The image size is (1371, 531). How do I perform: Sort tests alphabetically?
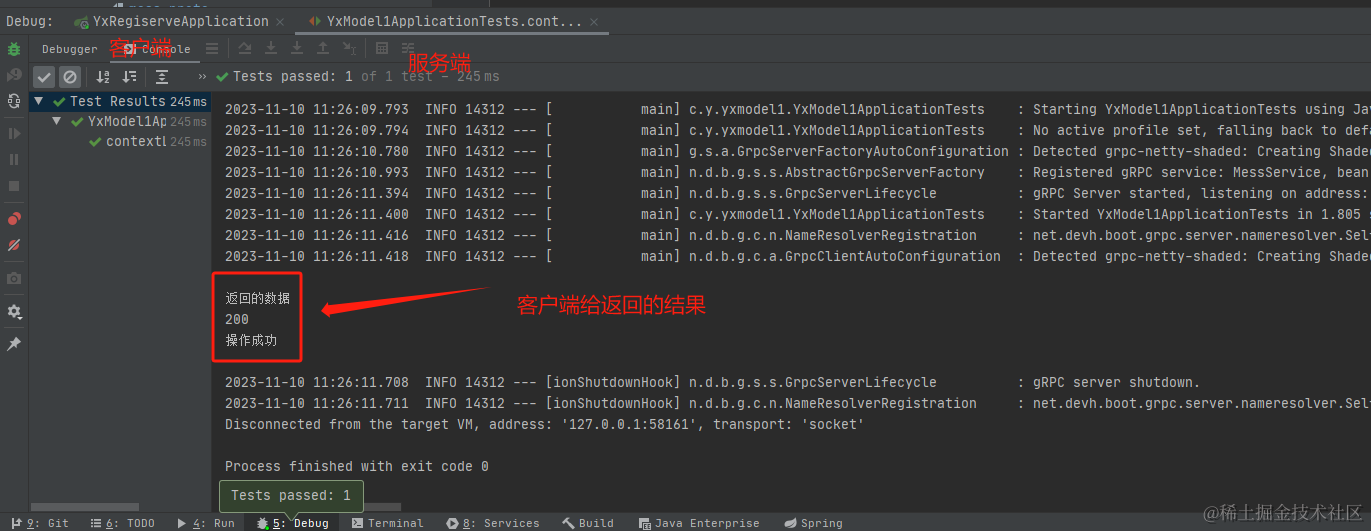tap(102, 76)
